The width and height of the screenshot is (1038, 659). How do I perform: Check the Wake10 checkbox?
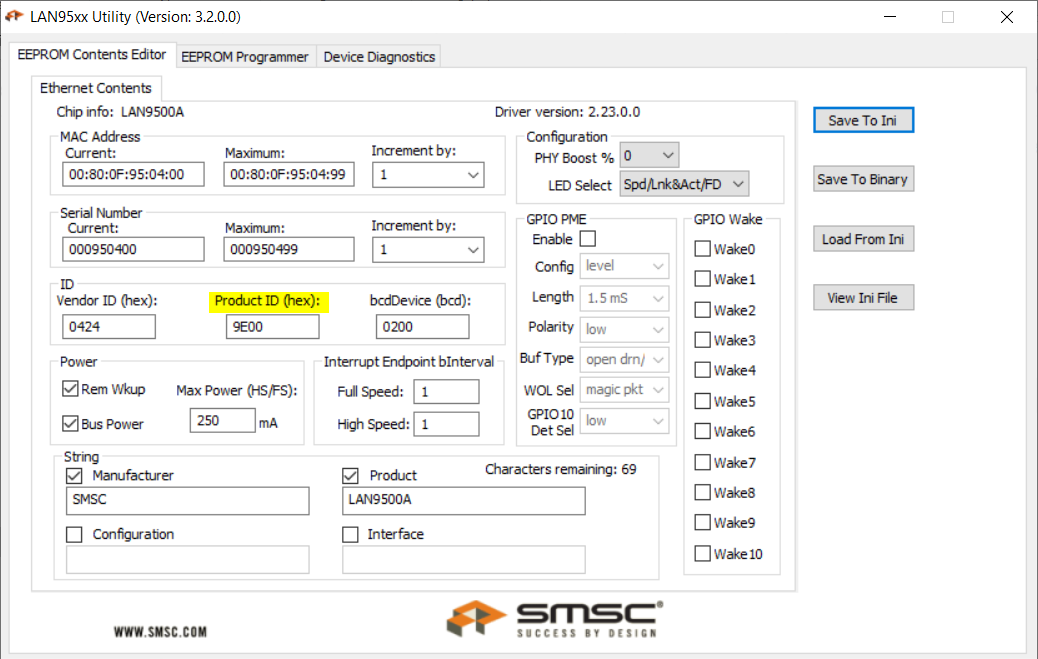pos(702,554)
